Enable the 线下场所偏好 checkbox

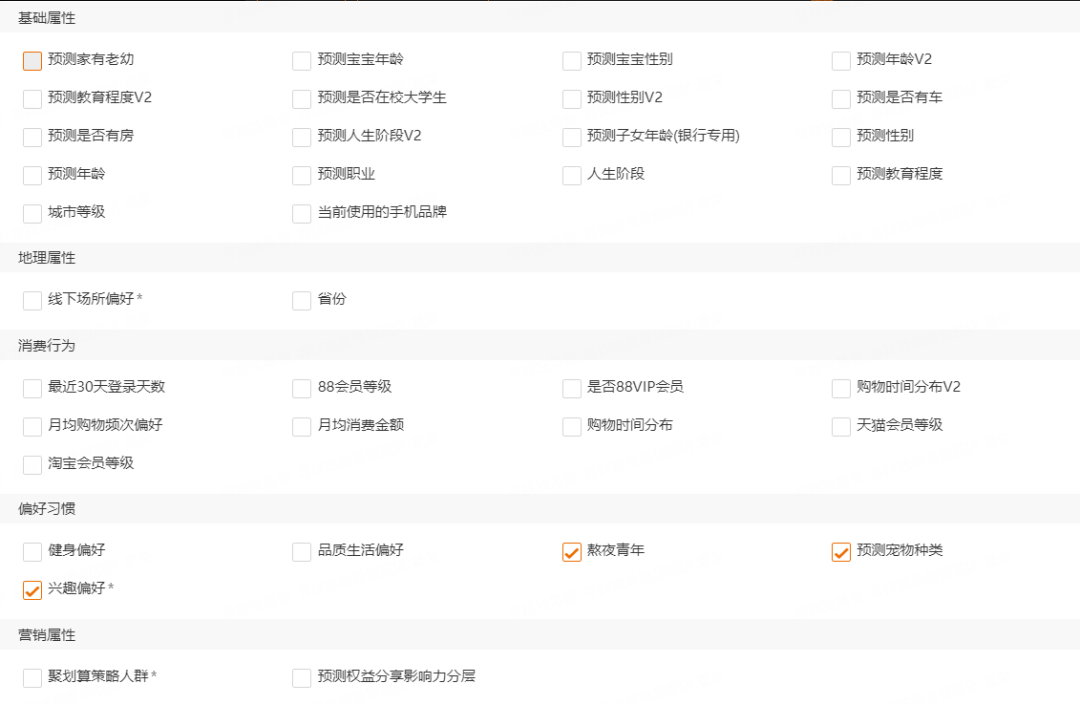(31, 300)
